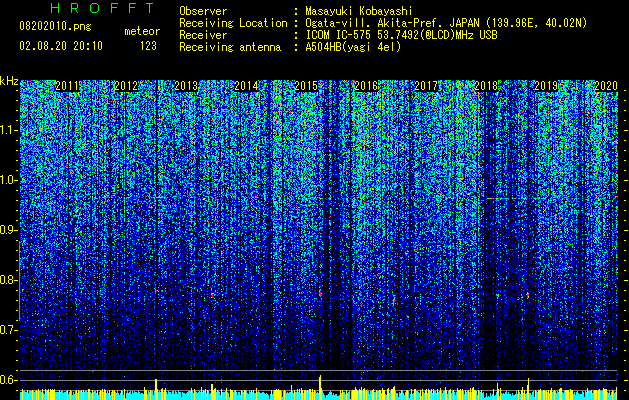
Task: Click the red meteor echo near 2015
Action: click(x=320, y=294)
